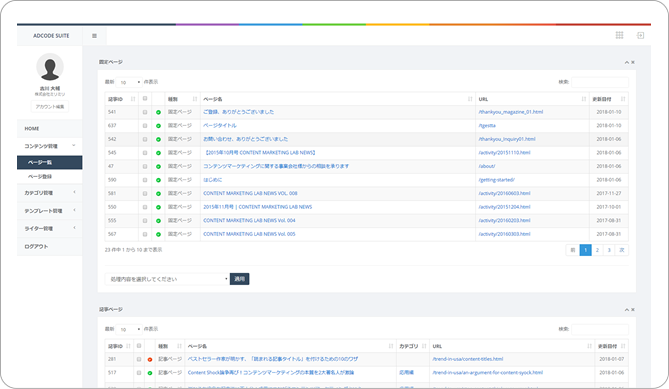This screenshot has width=669, height=389.
Task: Check the checkbox for row 47
Action: (x=145, y=166)
